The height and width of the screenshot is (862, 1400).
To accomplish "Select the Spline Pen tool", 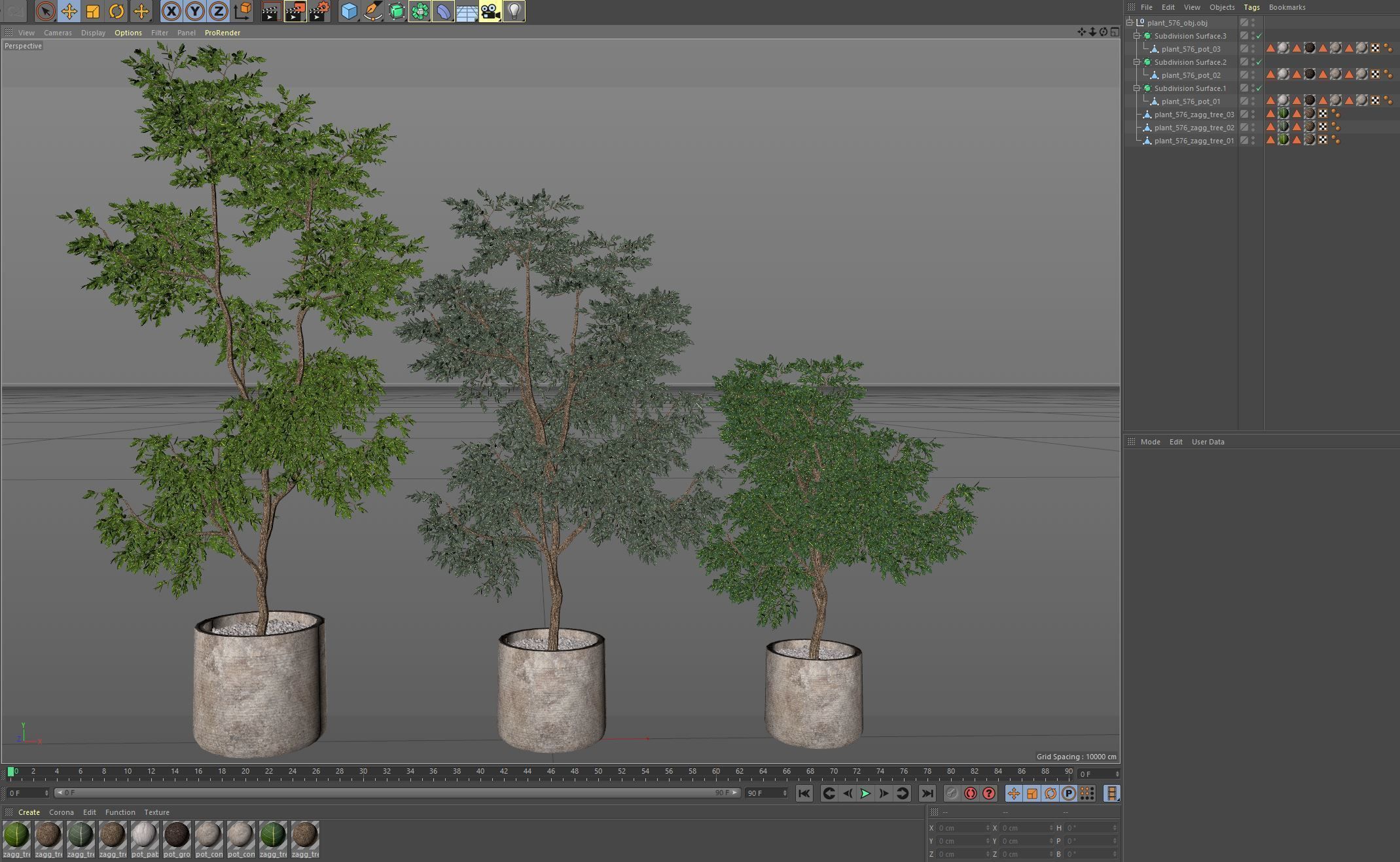I will (373, 11).
